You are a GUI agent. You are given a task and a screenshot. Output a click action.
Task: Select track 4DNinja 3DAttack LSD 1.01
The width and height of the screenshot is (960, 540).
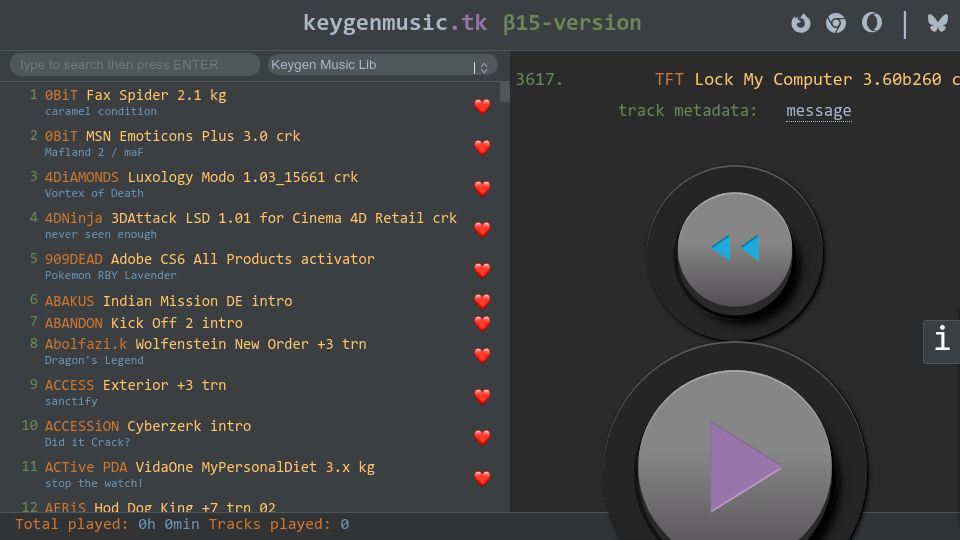coord(251,218)
